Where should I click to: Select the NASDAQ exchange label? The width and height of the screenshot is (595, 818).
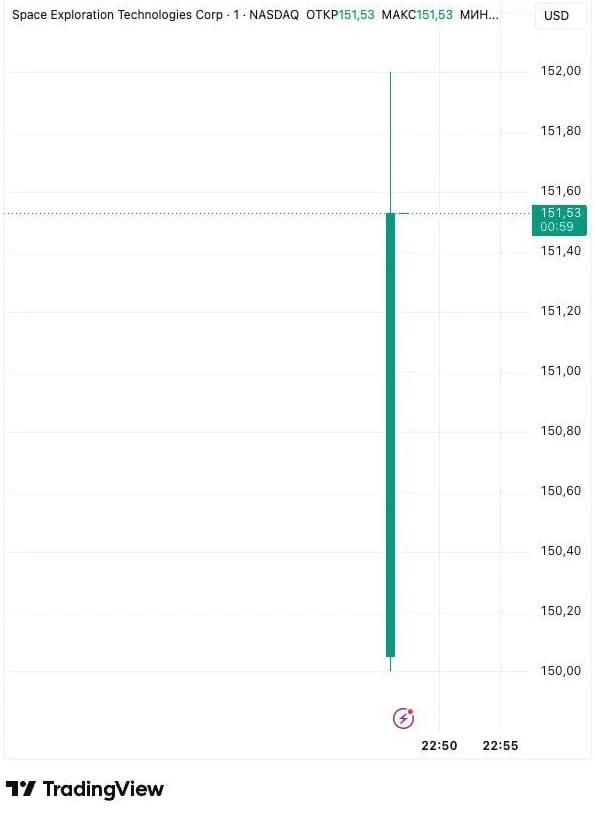(274, 15)
